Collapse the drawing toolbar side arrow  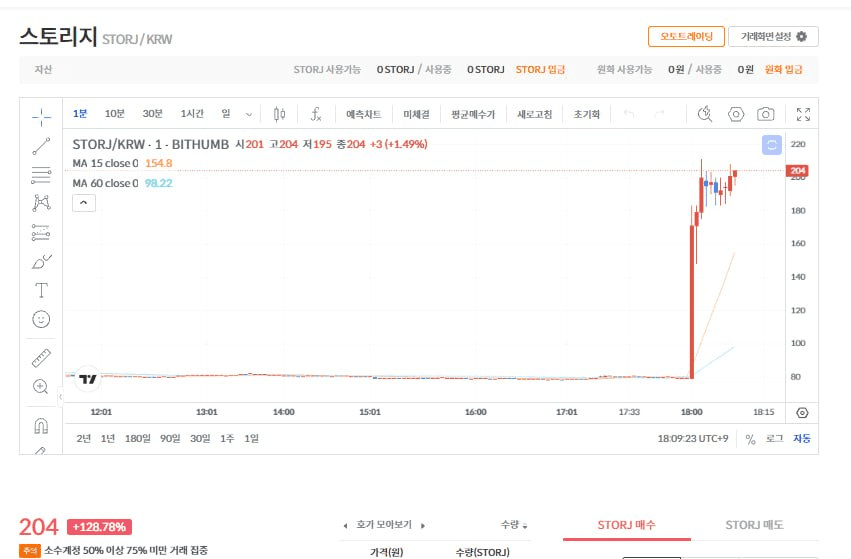pos(60,397)
